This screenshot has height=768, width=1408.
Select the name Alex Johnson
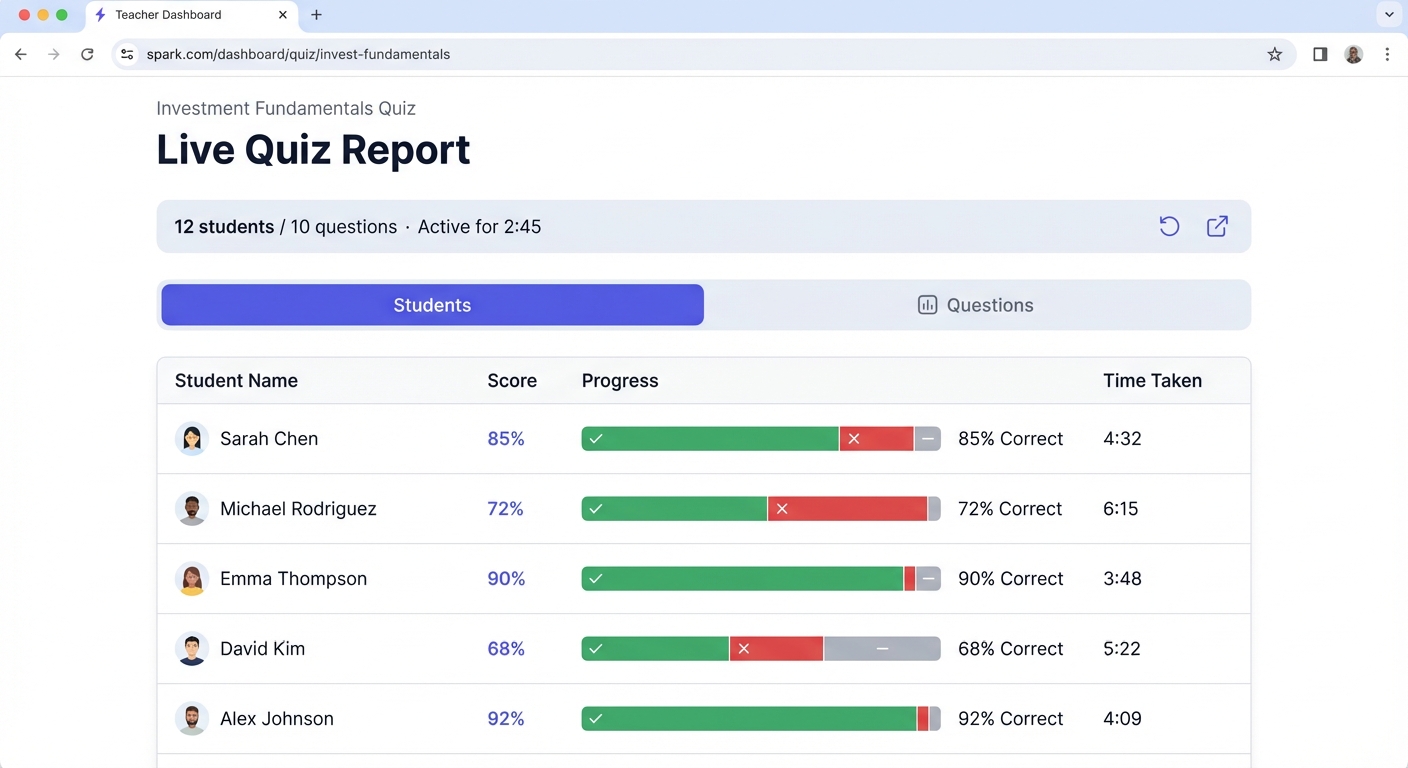click(x=277, y=719)
